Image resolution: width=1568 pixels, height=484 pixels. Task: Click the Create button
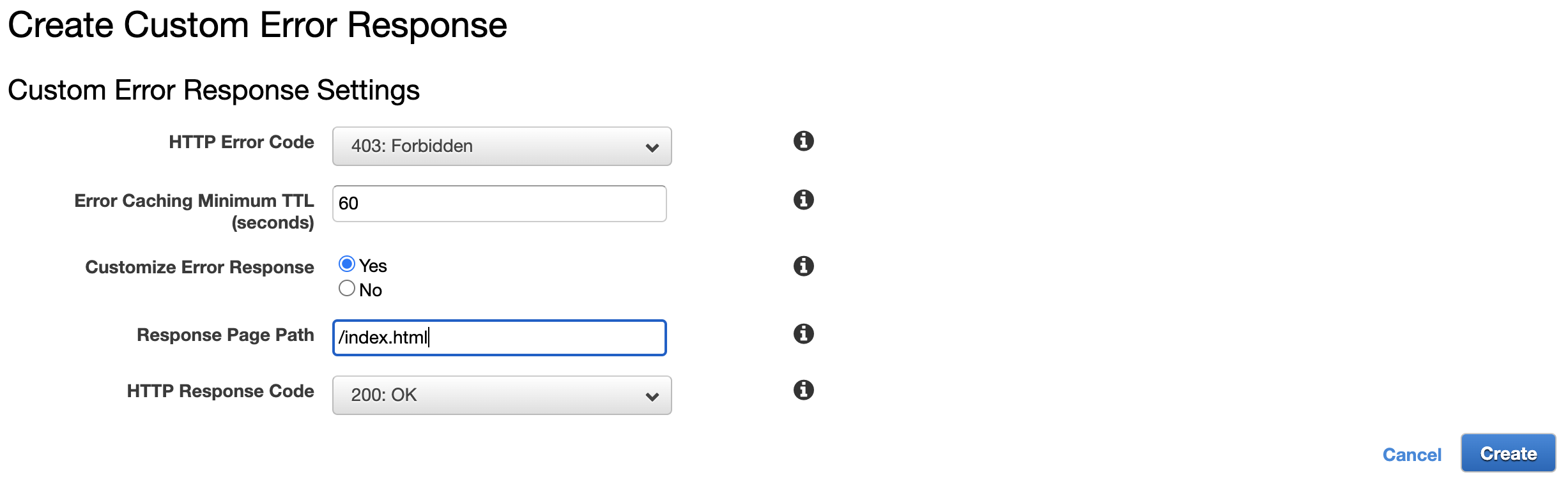[1508, 453]
